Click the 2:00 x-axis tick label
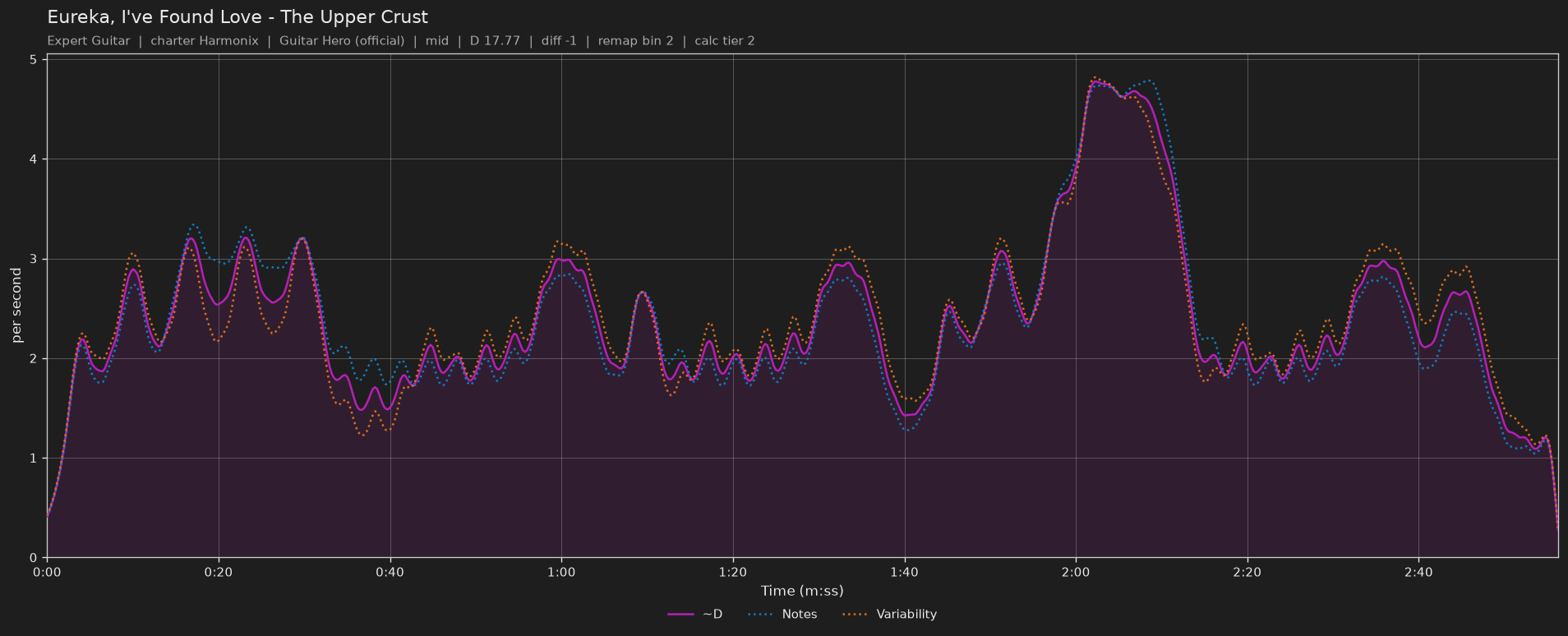This screenshot has width=1568, height=636. (x=1076, y=572)
